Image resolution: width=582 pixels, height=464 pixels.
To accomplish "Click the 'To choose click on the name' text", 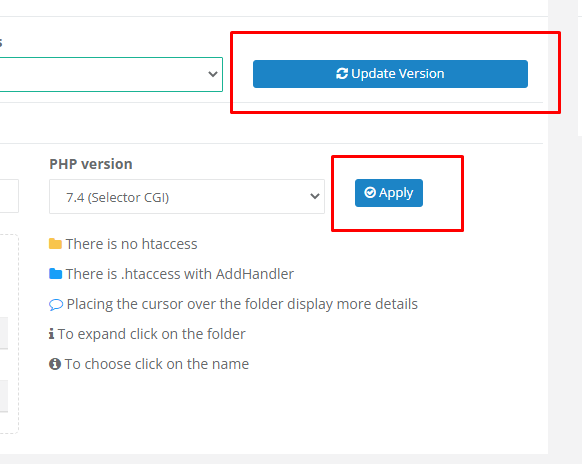I will (157, 364).
